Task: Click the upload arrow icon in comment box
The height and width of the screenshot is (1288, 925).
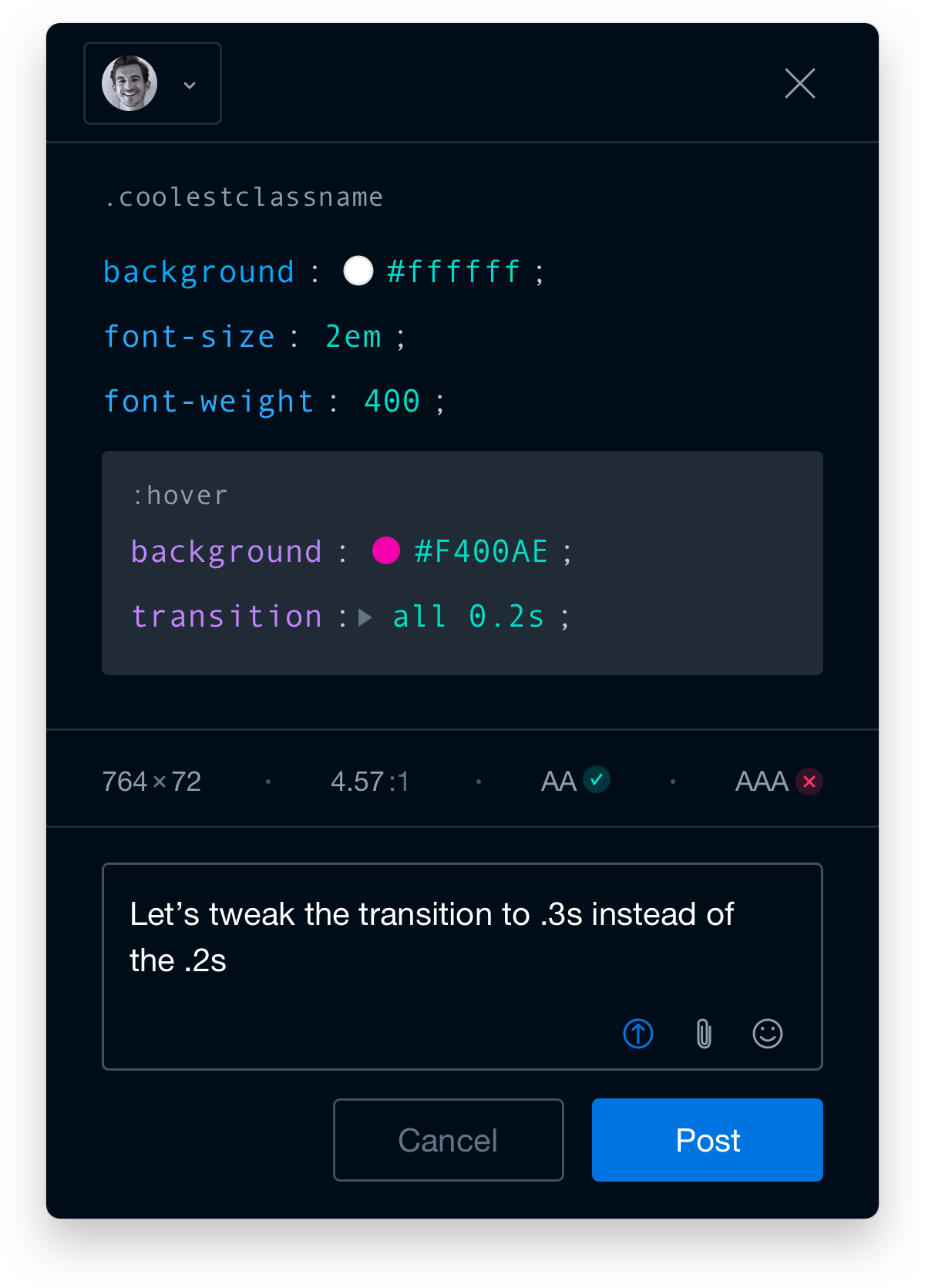Action: coord(638,1034)
